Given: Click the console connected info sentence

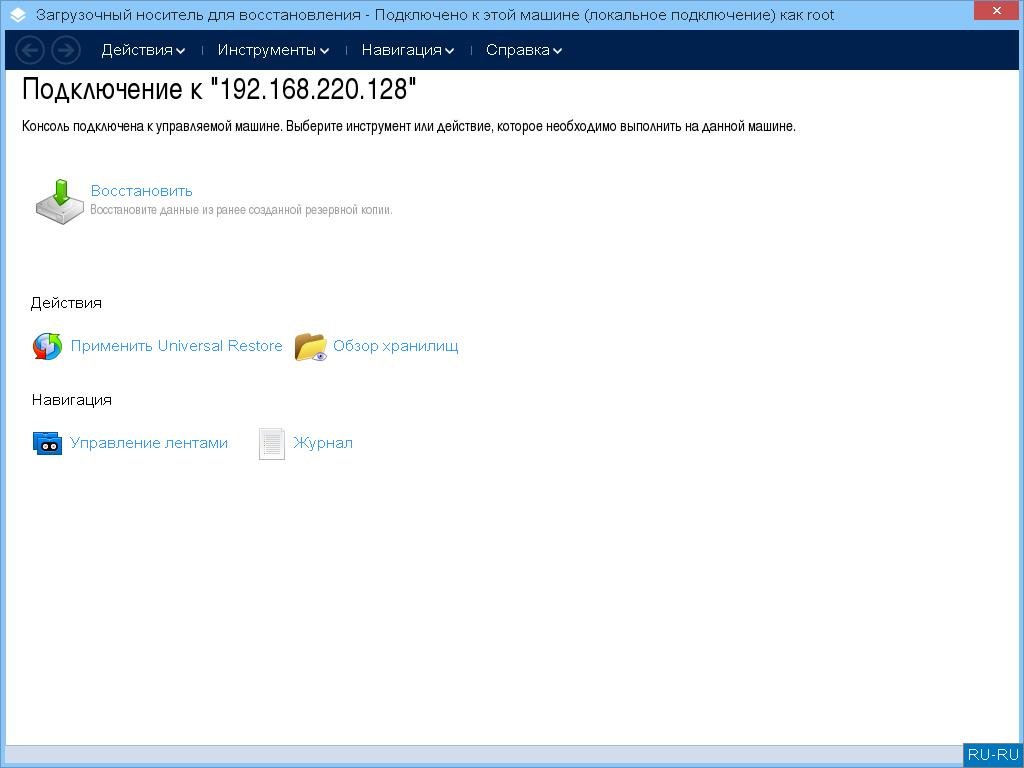Looking at the screenshot, I should (409, 127).
